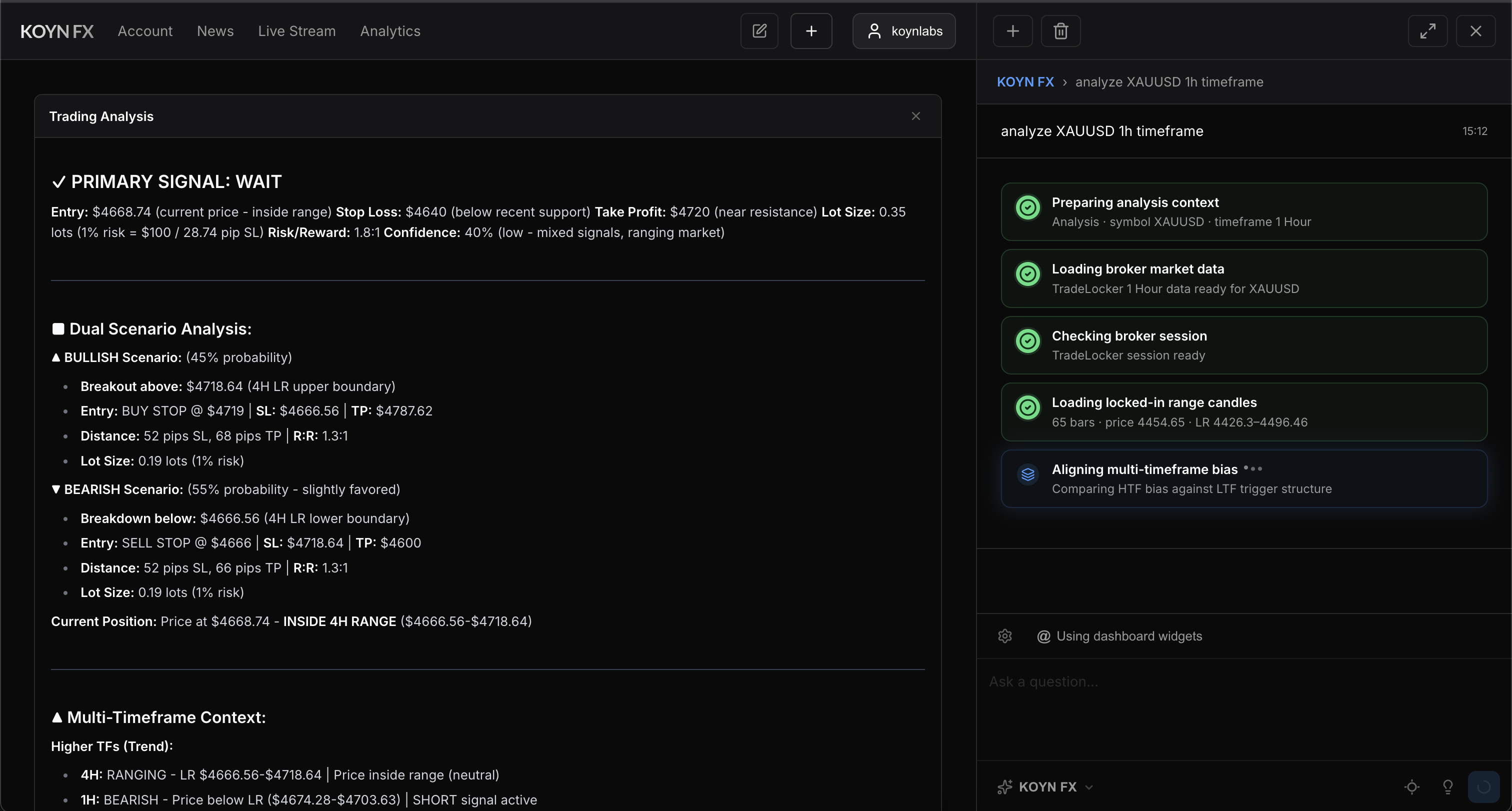
Task: Open the koynlabs user profile button
Action: coord(904,31)
